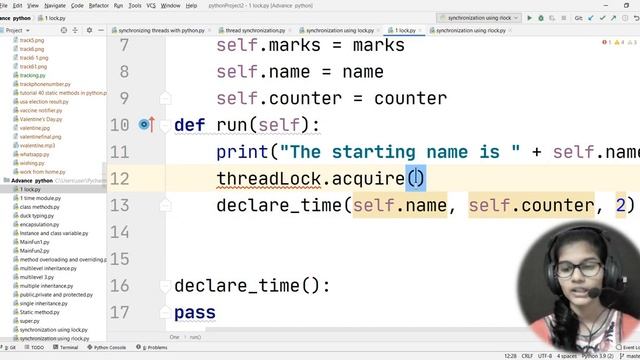Click the fold marker at line 17
Image resolution: width=640 pixels, height=360 pixels.
165,312
